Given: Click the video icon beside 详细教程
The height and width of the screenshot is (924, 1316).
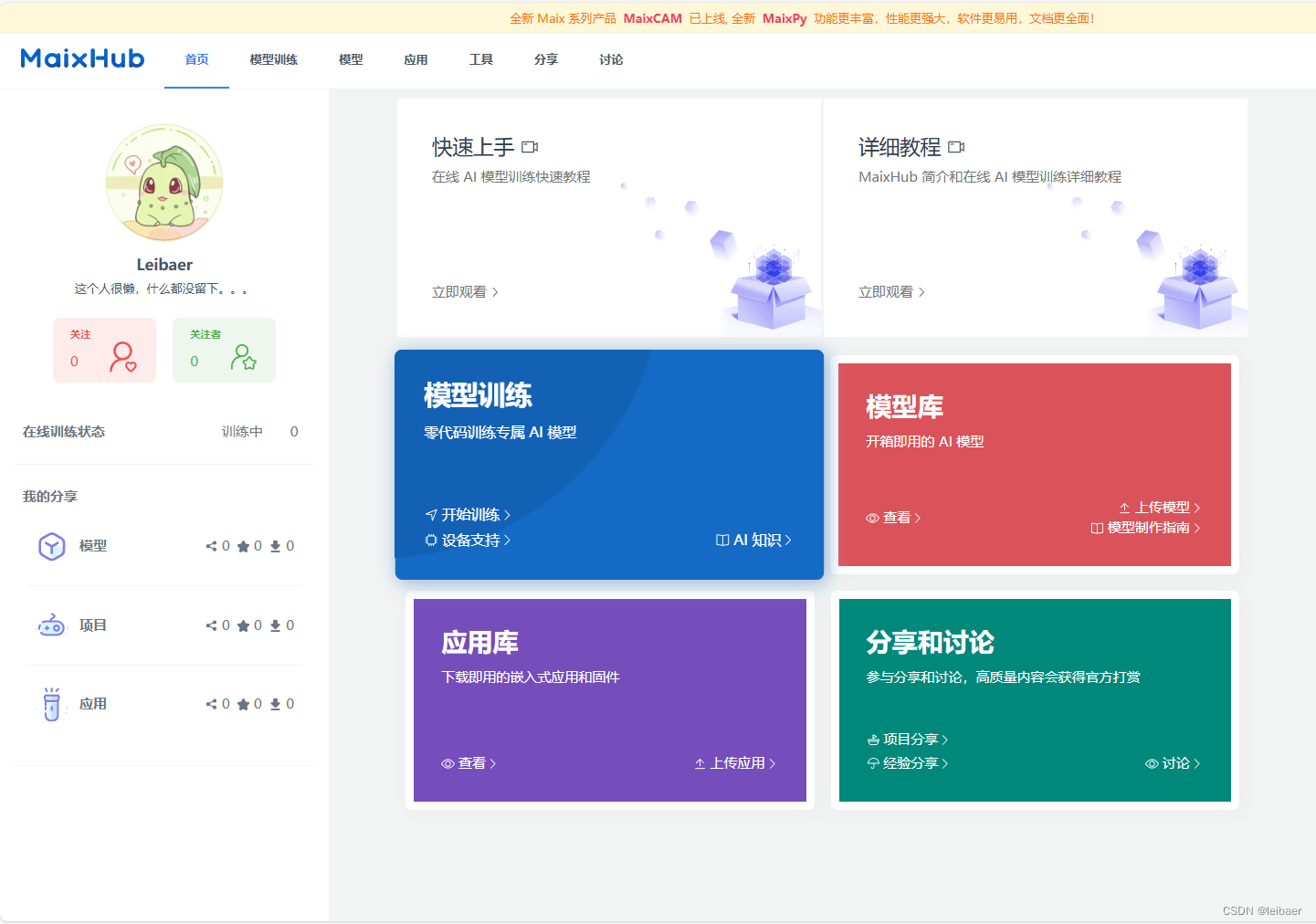Looking at the screenshot, I should tap(956, 147).
